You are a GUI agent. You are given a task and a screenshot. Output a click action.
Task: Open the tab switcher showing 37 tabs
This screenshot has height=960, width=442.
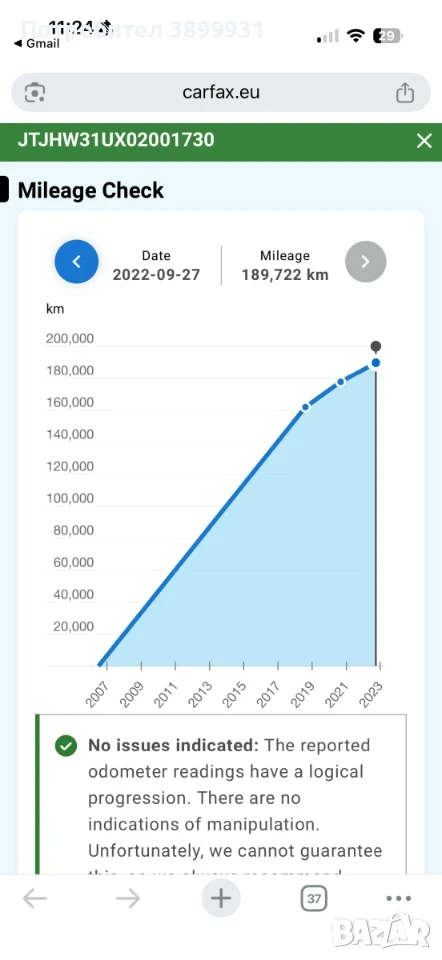[313, 899]
